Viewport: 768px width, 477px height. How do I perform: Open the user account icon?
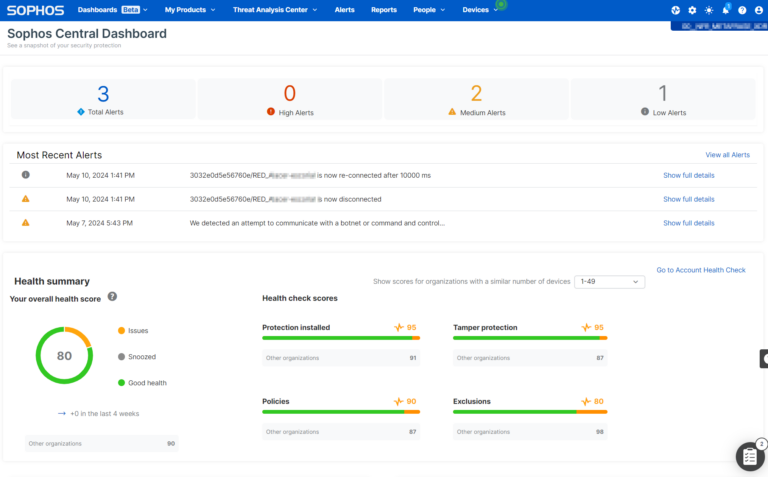pos(759,10)
